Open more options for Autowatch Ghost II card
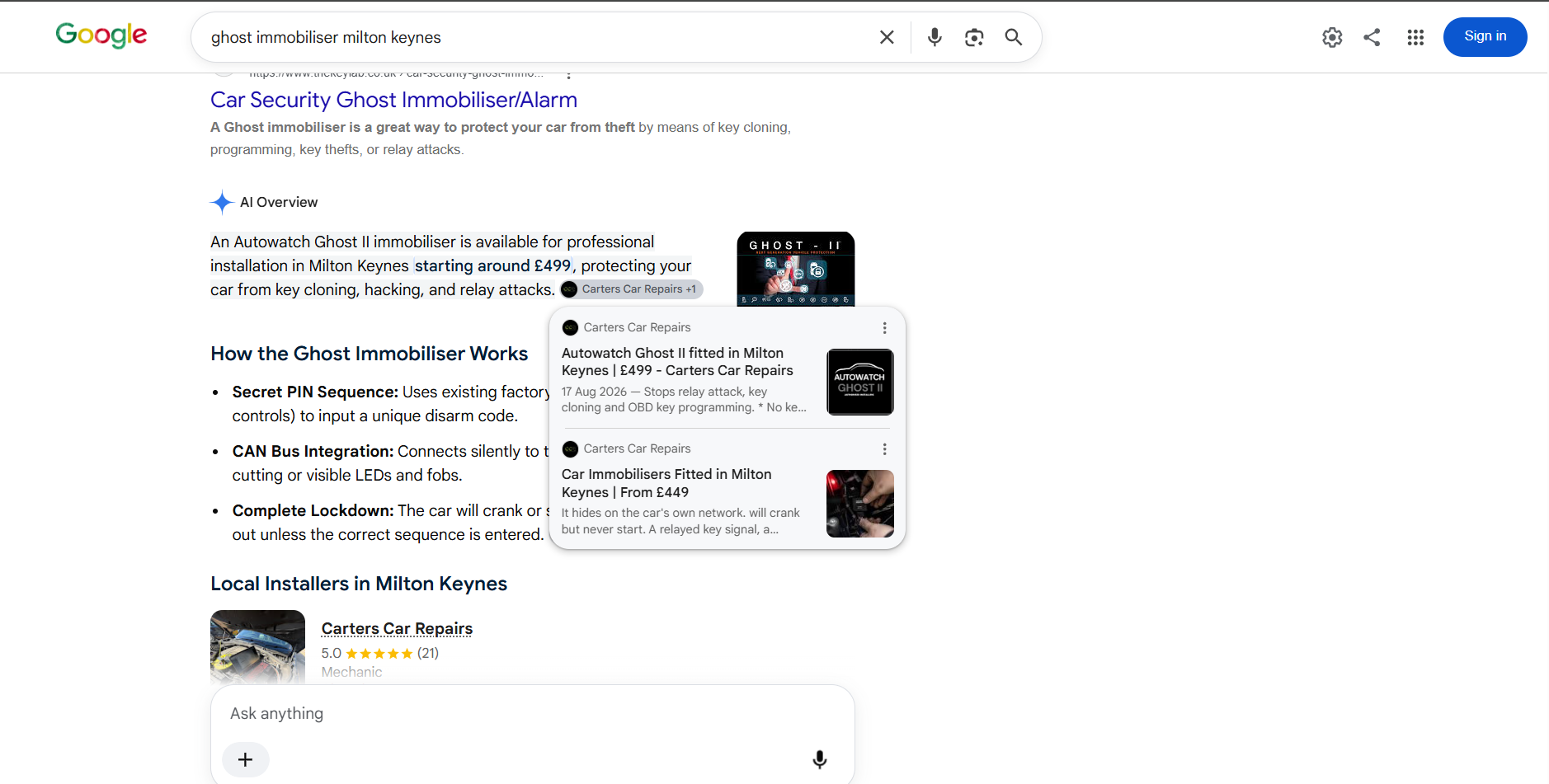 click(x=884, y=328)
